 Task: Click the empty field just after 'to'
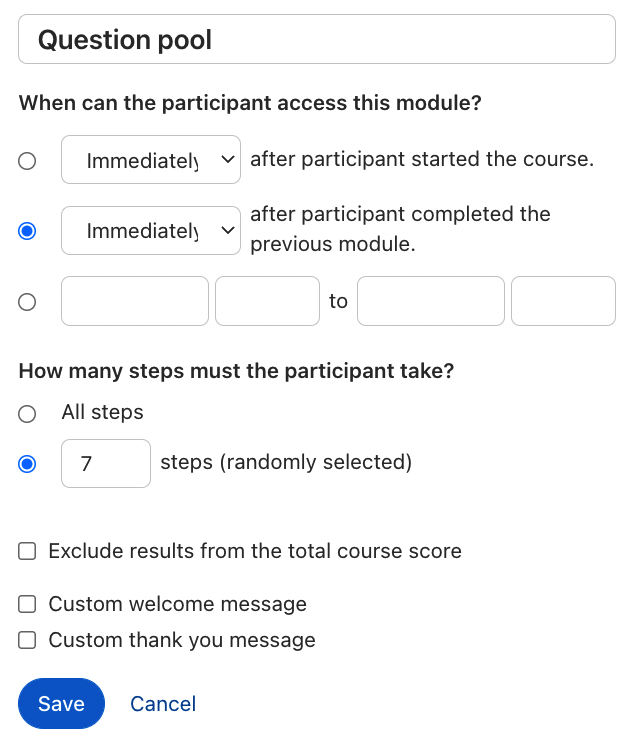431,301
